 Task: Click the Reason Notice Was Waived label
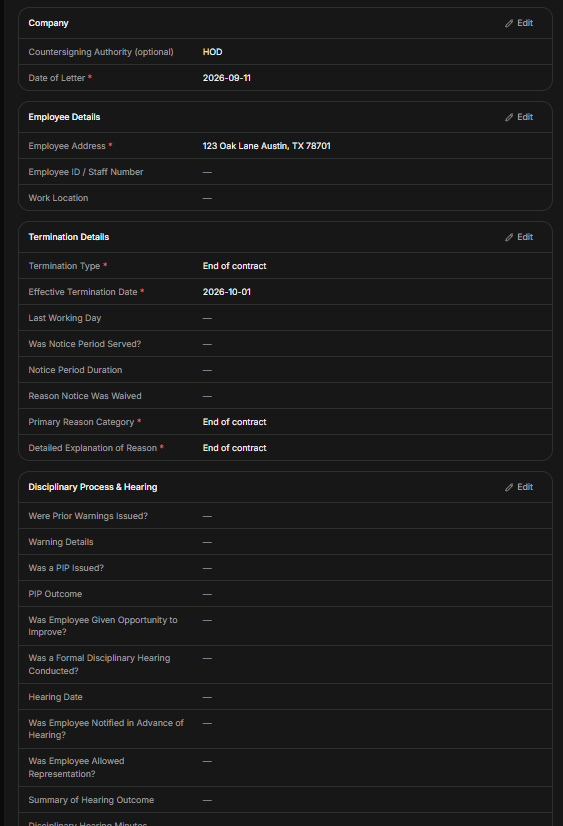tap(85, 396)
